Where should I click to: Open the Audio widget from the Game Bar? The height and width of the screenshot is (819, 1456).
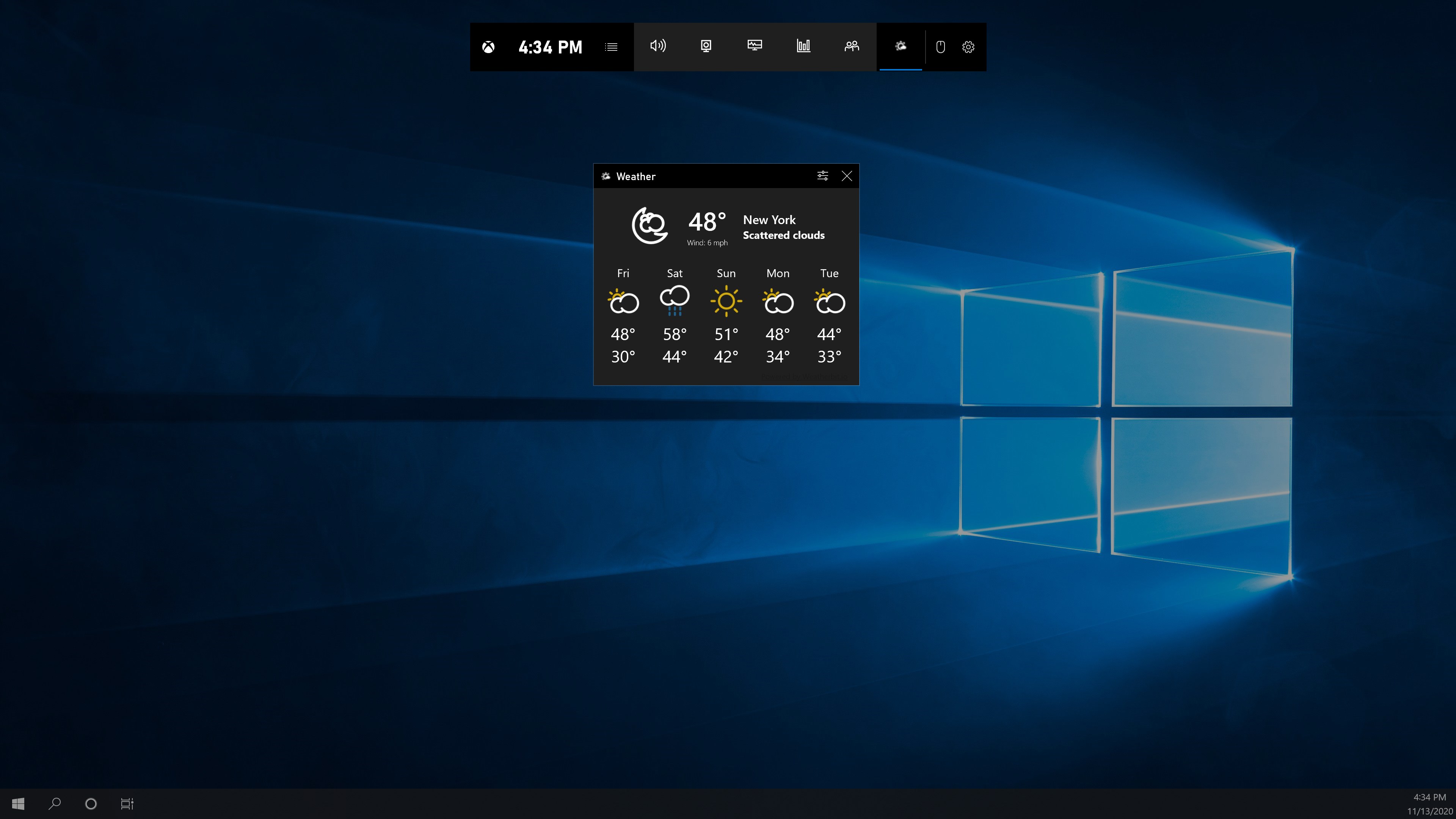tap(658, 47)
